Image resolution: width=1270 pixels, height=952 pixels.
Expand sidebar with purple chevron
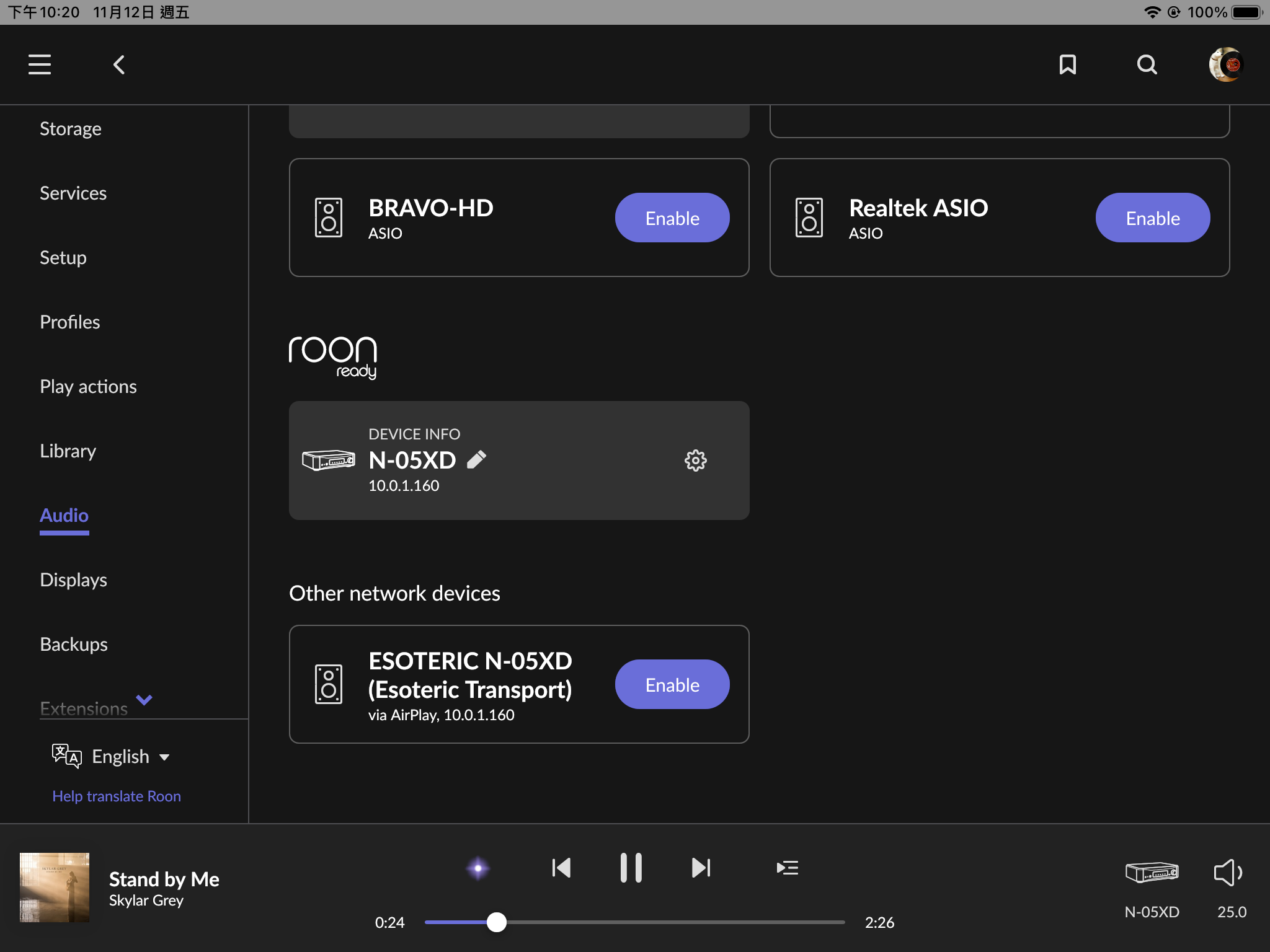pyautogui.click(x=144, y=700)
